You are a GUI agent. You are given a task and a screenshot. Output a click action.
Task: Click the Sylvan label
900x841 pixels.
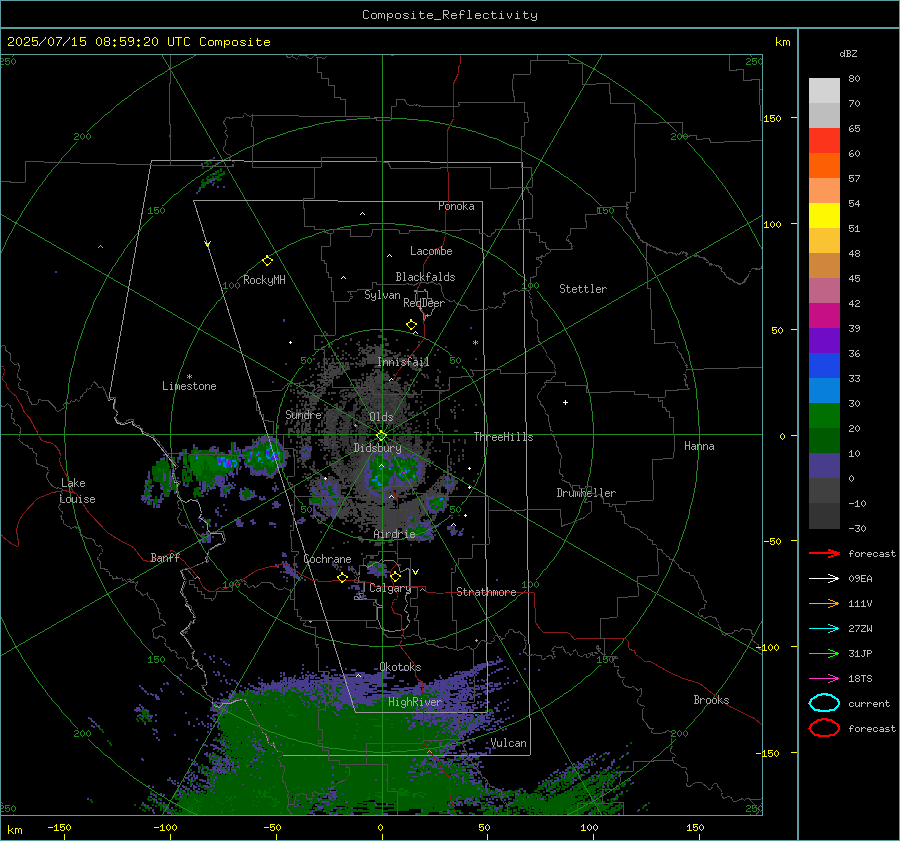pos(382,295)
